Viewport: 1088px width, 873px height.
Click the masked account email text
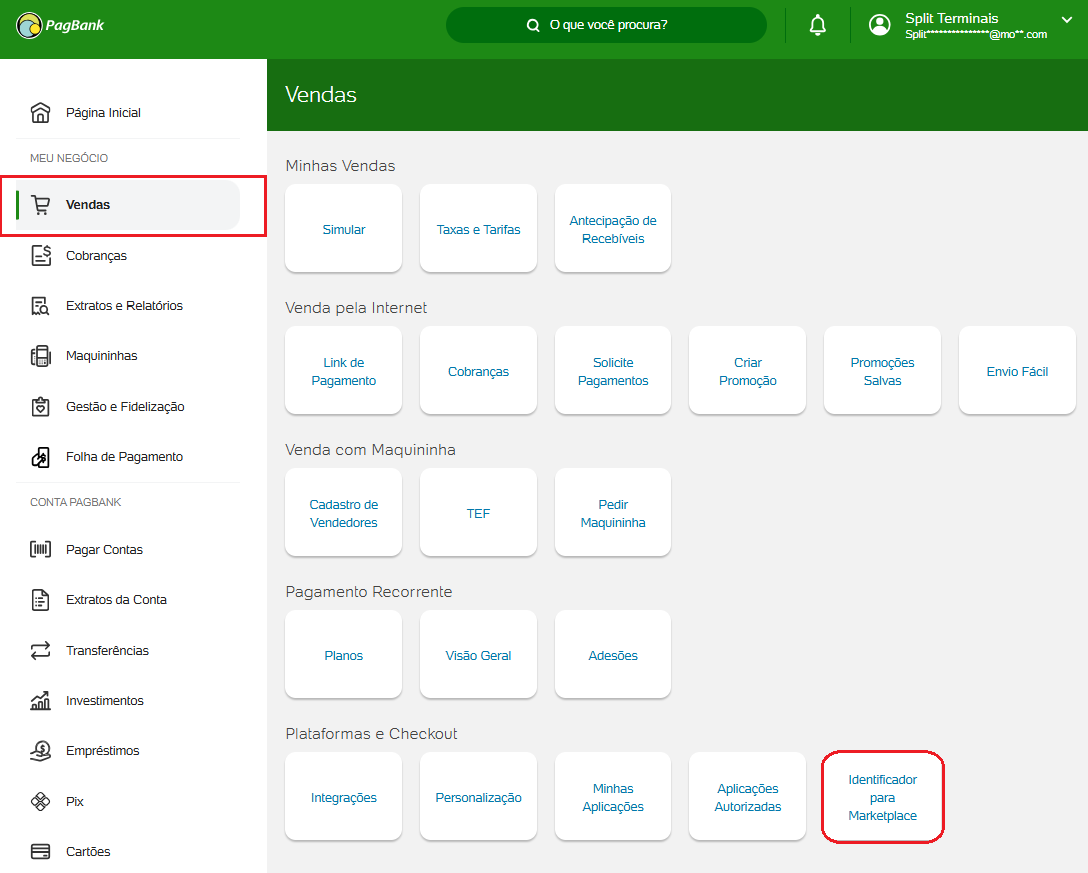976,34
